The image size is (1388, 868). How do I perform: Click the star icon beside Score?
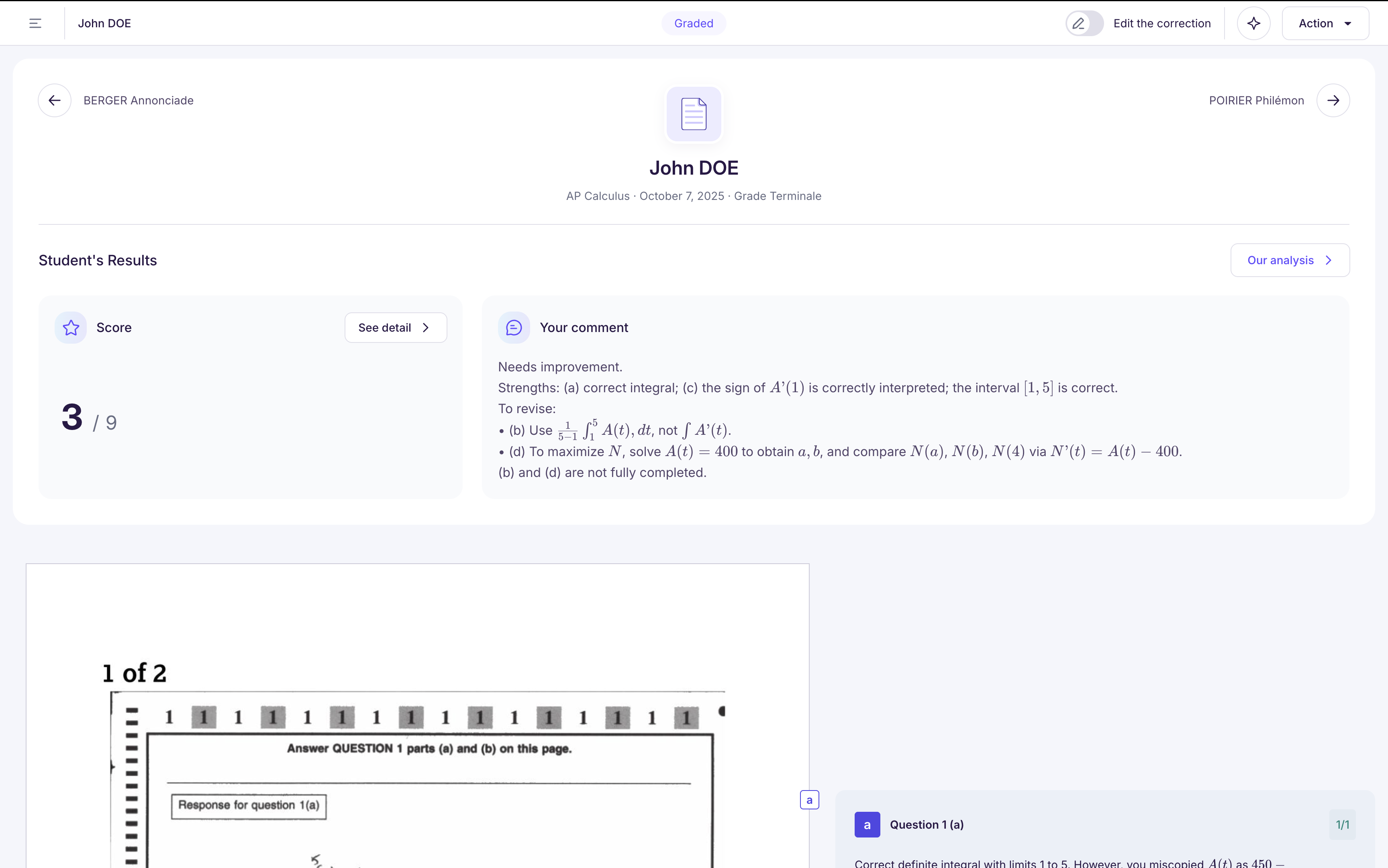tap(70, 327)
